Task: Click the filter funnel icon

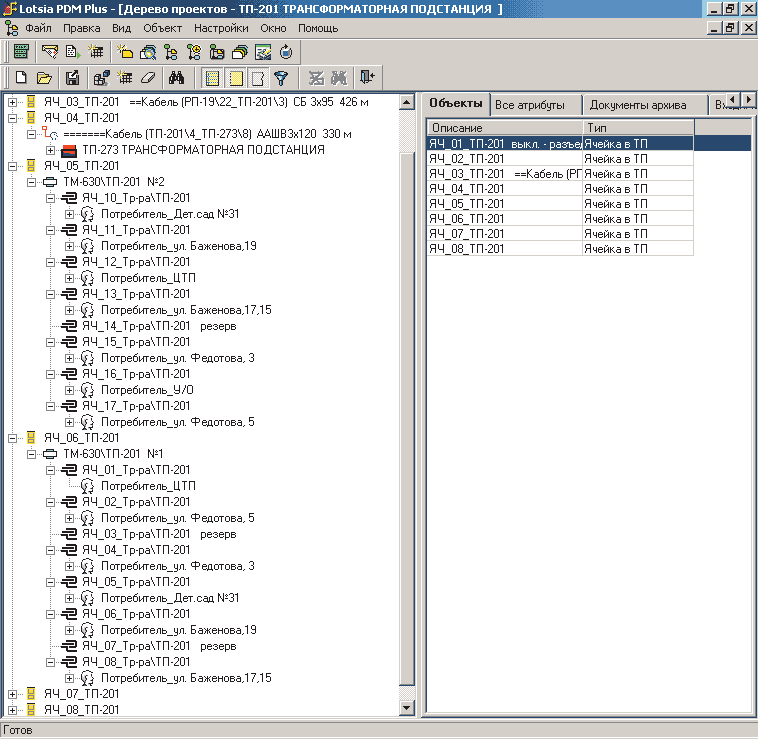Action: [x=281, y=78]
